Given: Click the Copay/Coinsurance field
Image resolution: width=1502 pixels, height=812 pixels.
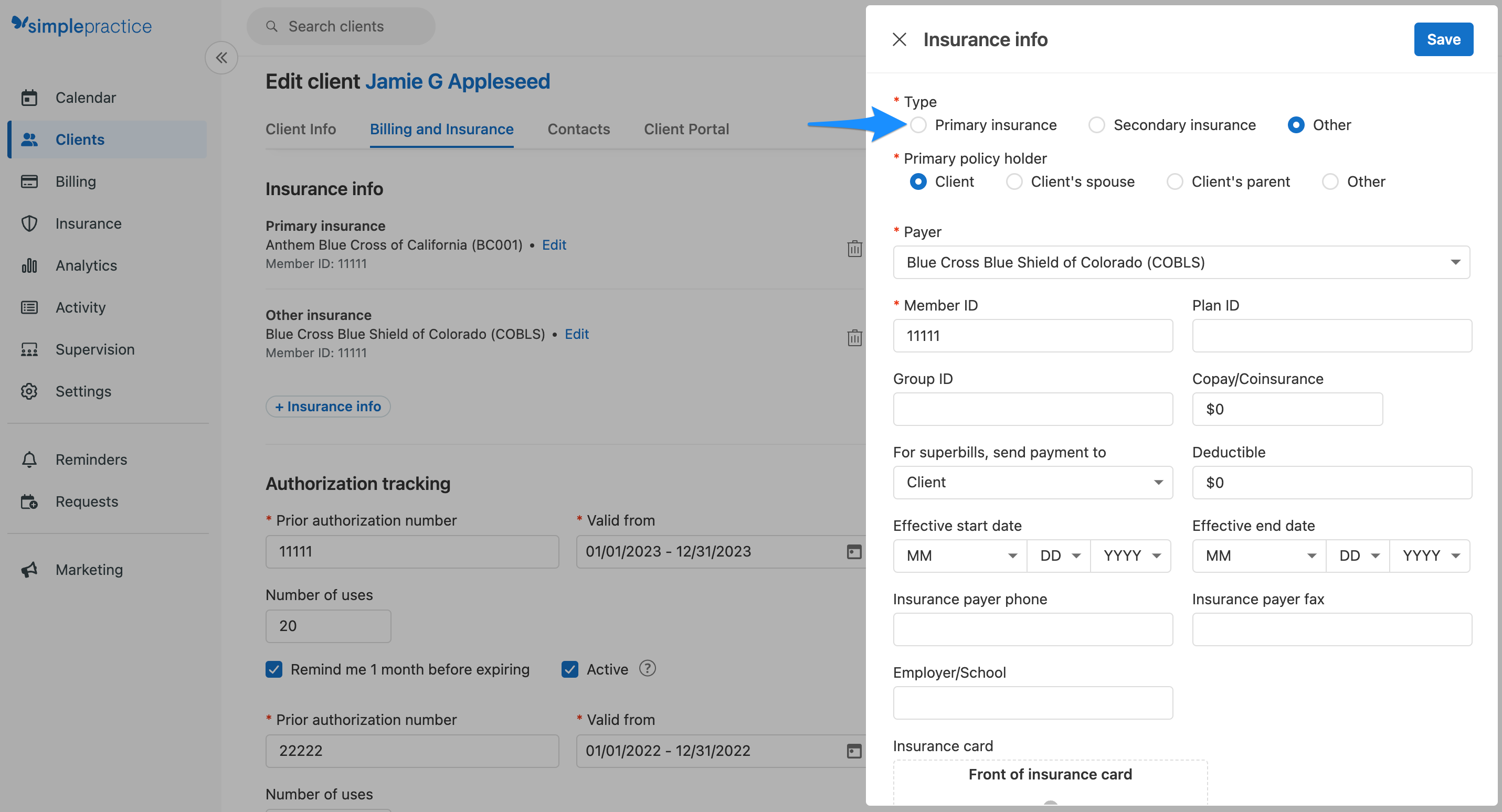Looking at the screenshot, I should pos(1287,409).
